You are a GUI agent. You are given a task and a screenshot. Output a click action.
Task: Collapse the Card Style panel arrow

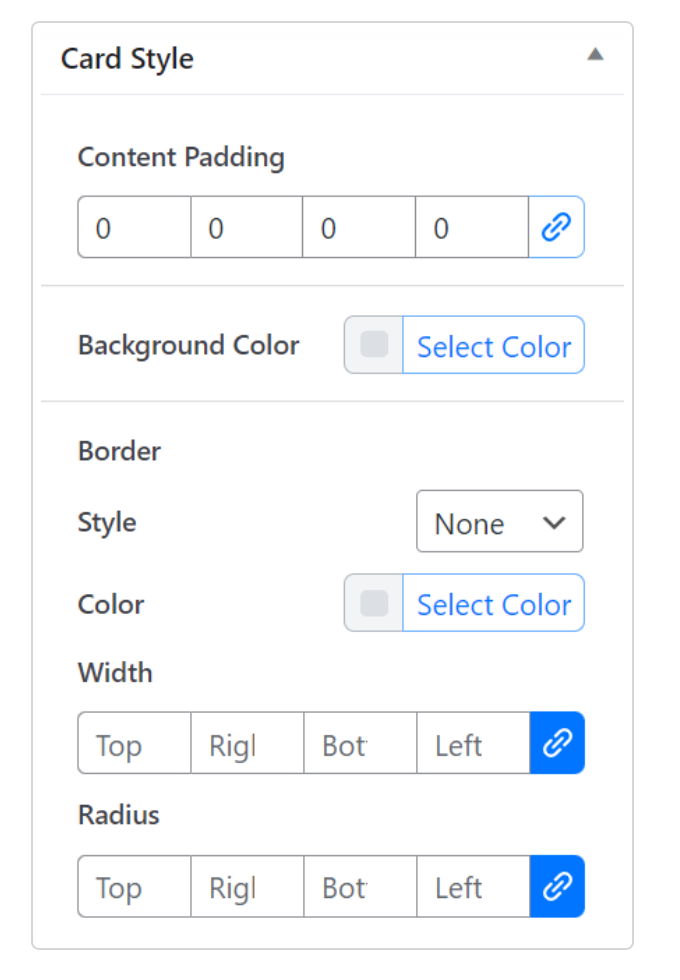595,55
